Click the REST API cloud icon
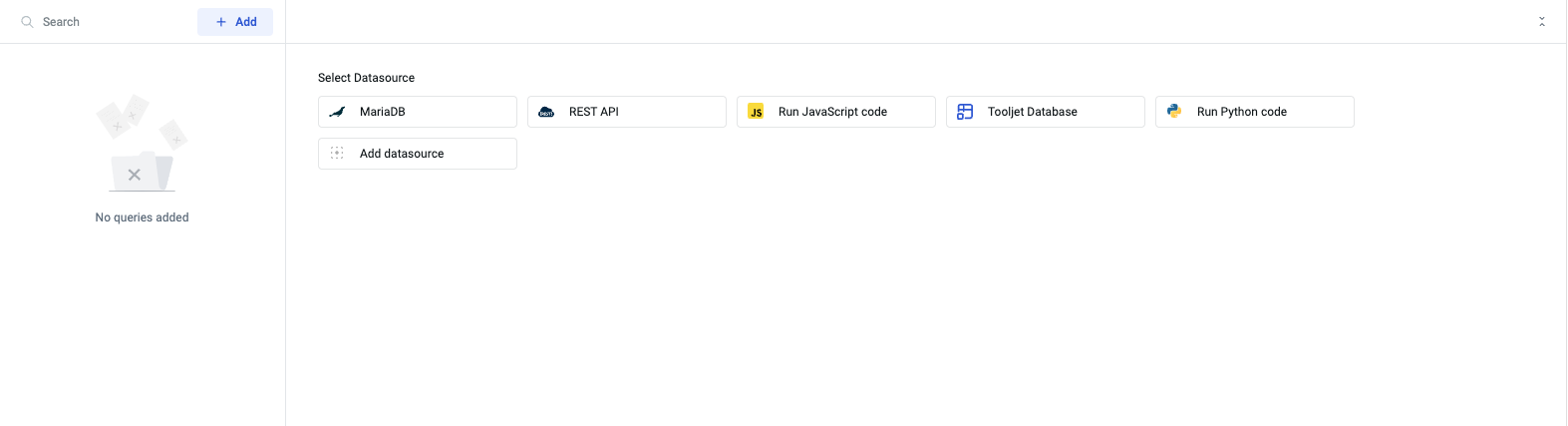 (x=546, y=112)
